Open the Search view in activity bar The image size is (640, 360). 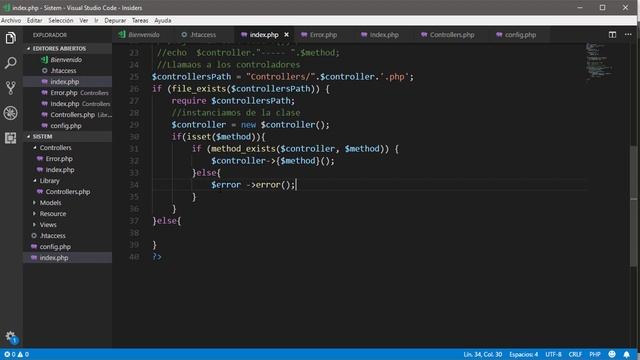[11, 62]
